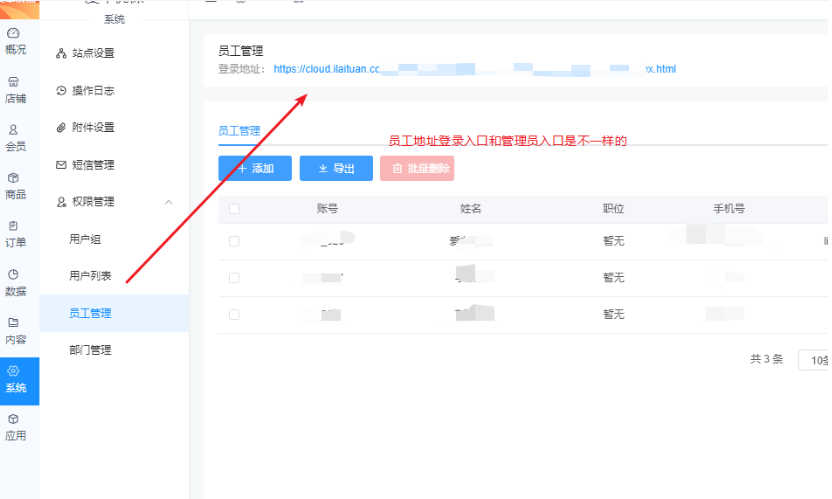Open the 会员 members section icon
The width and height of the screenshot is (832, 499).
click(13, 130)
